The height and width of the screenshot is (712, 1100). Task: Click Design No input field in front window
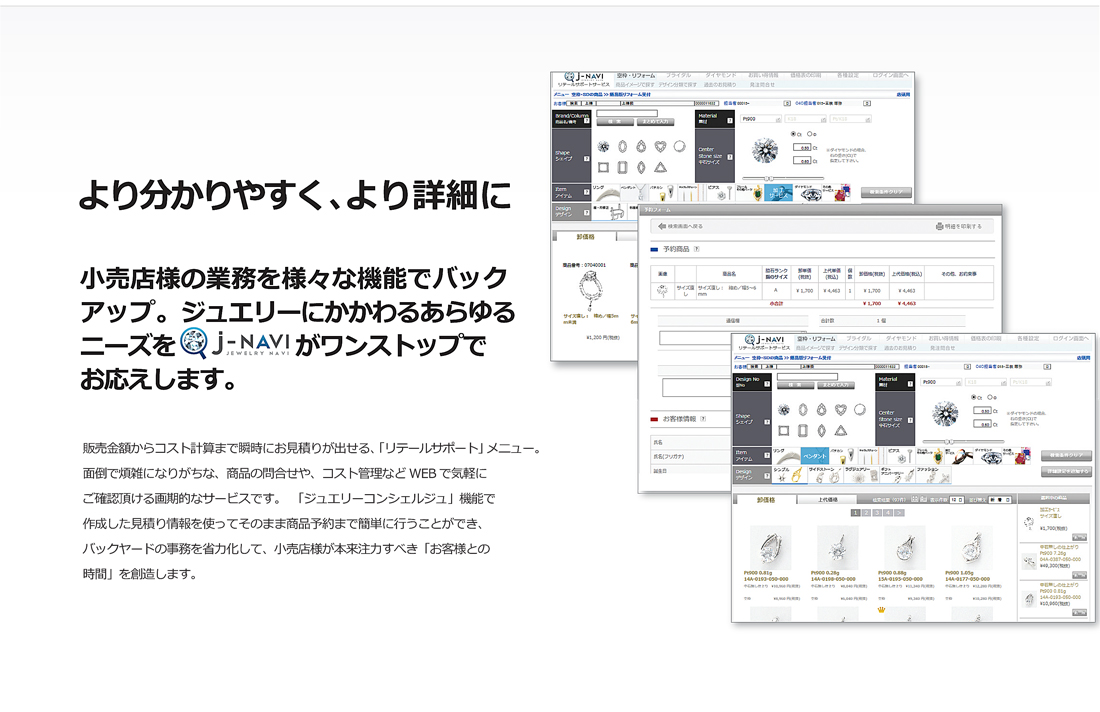click(807, 377)
